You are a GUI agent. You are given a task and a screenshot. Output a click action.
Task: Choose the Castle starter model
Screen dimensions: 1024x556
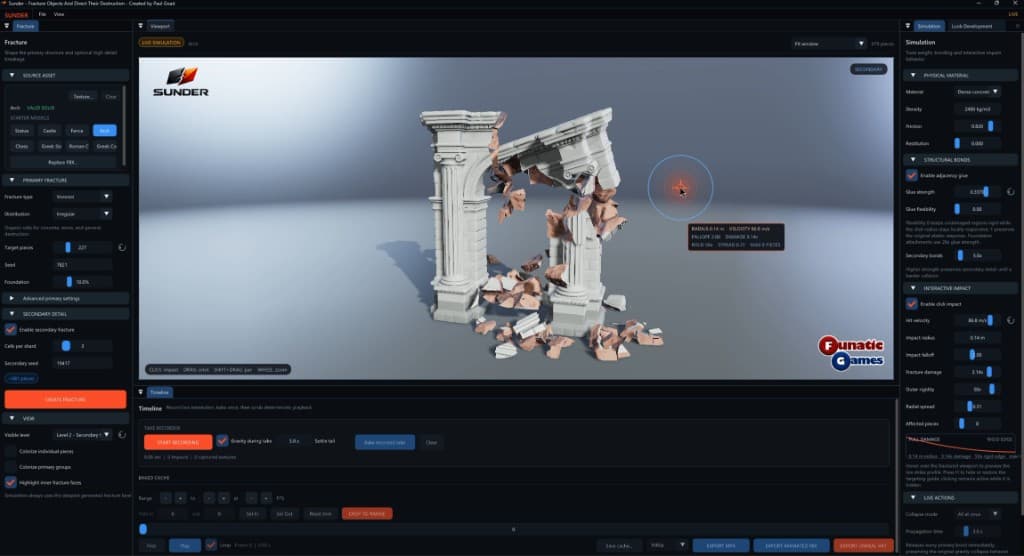pos(50,131)
